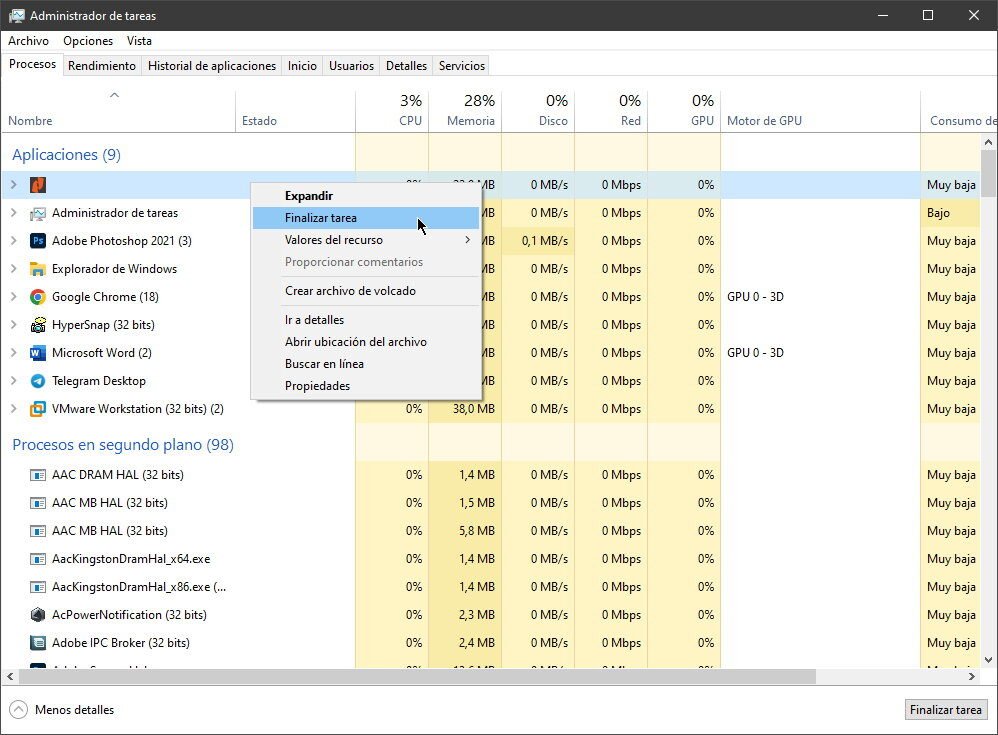The height and width of the screenshot is (735, 998).
Task: Open the Opciones menu
Action: tap(88, 41)
